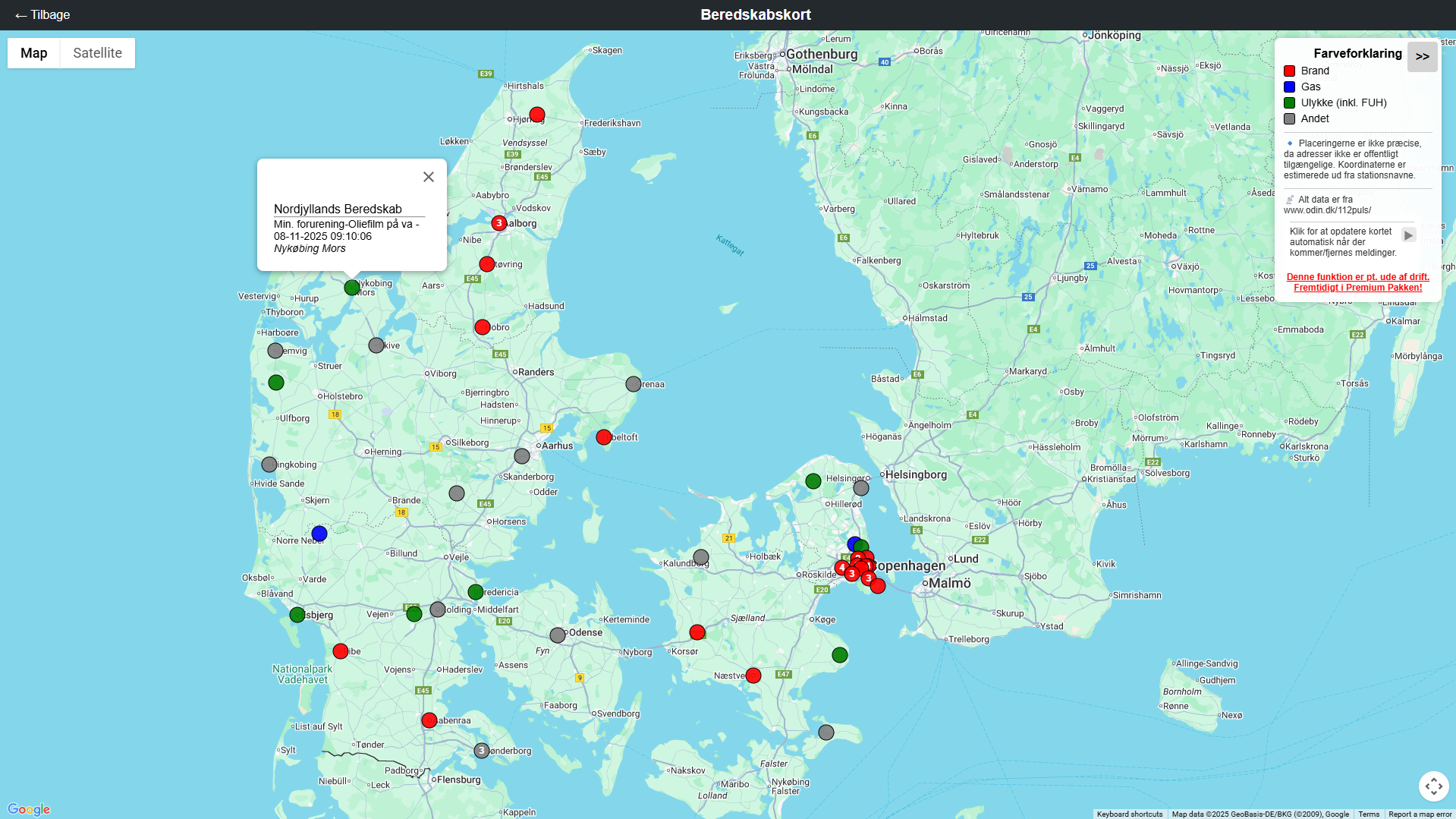Open Keyboard shortcuts
Screen dimensions: 1456x819
click(1130, 814)
